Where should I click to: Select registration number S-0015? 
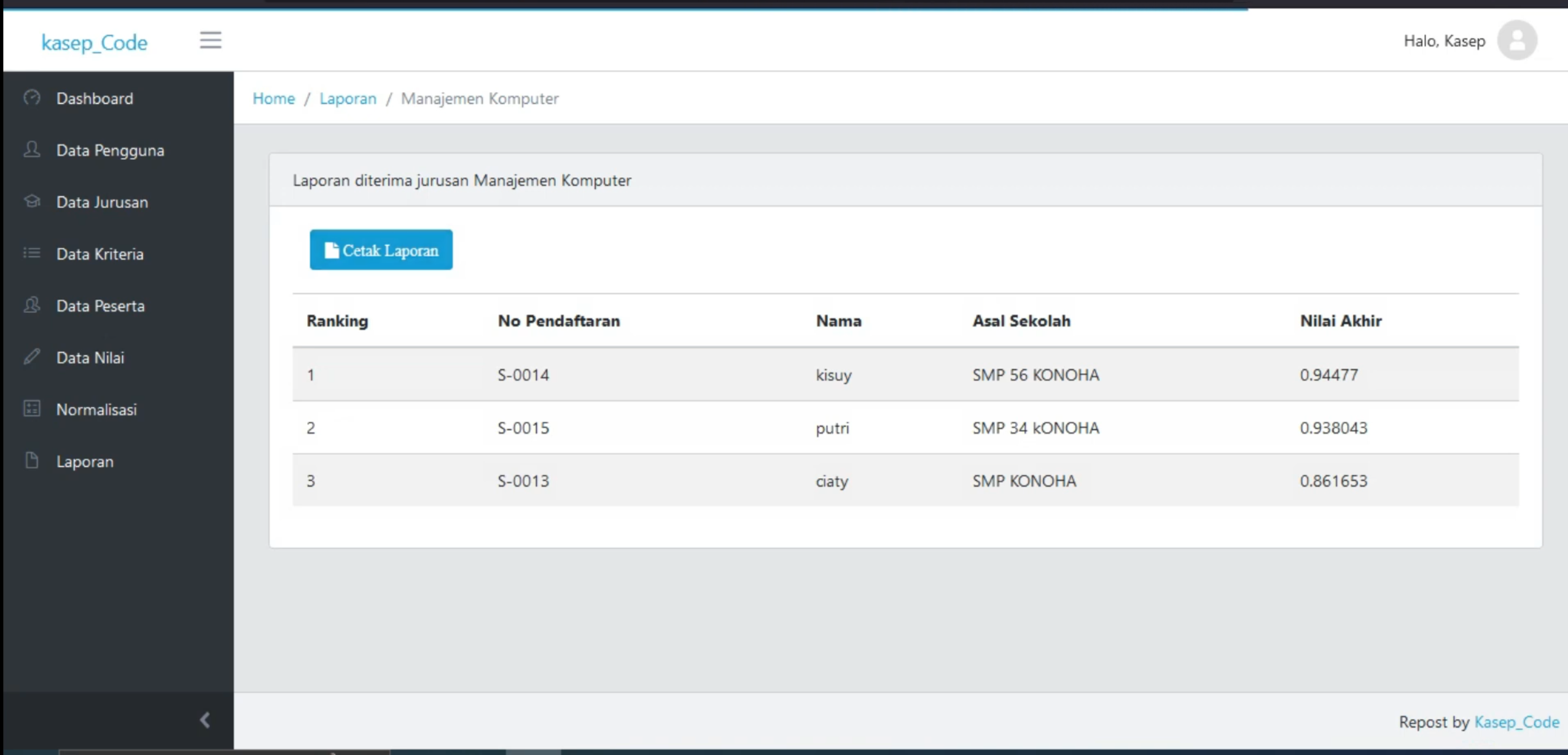[x=523, y=428]
